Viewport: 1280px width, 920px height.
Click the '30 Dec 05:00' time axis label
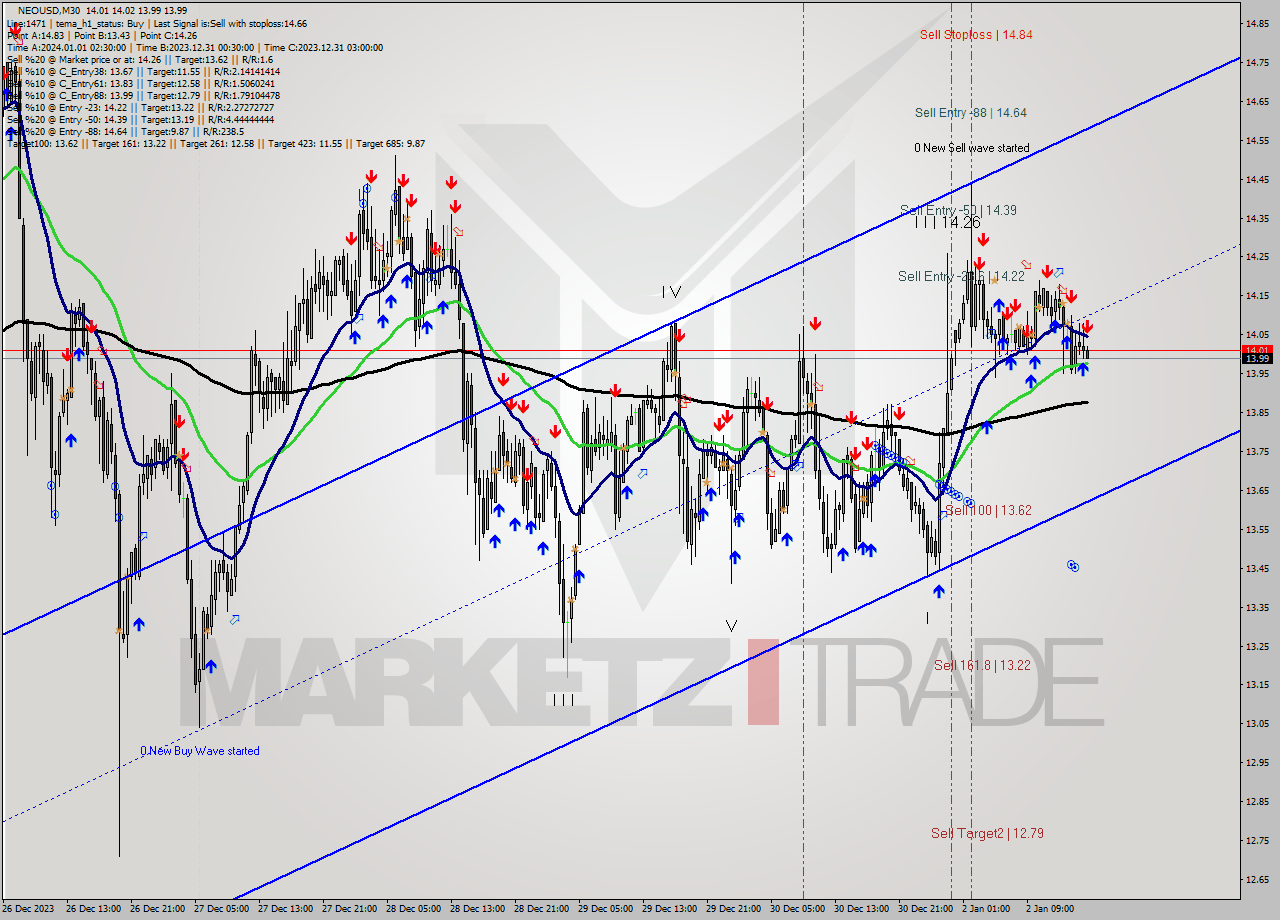[x=797, y=909]
